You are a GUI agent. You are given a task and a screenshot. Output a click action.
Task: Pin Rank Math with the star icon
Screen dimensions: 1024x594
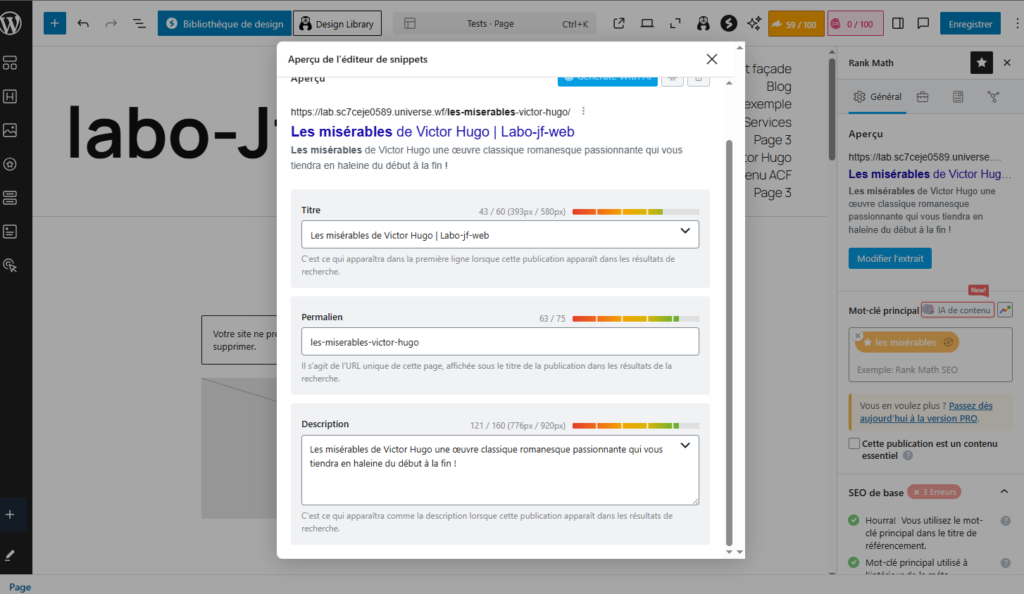981,63
